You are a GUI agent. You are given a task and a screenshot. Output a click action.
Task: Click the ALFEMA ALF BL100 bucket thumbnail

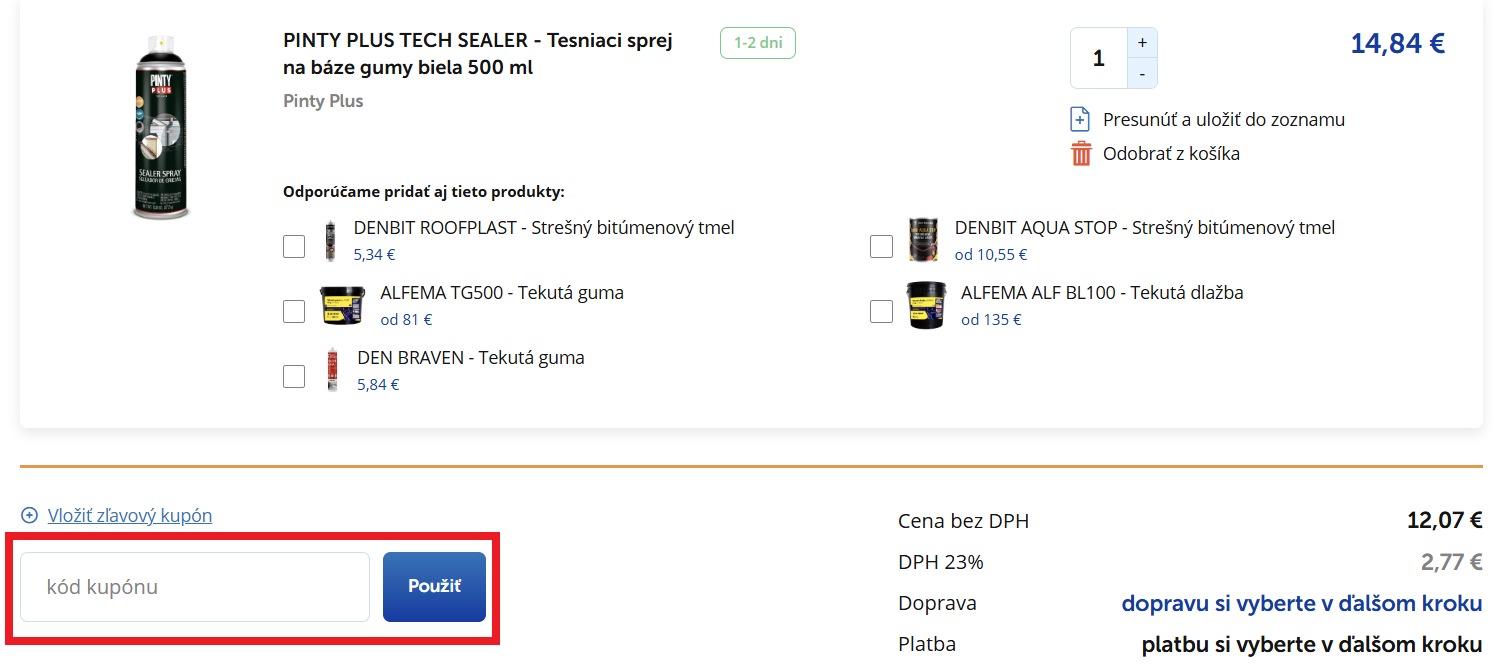point(926,306)
